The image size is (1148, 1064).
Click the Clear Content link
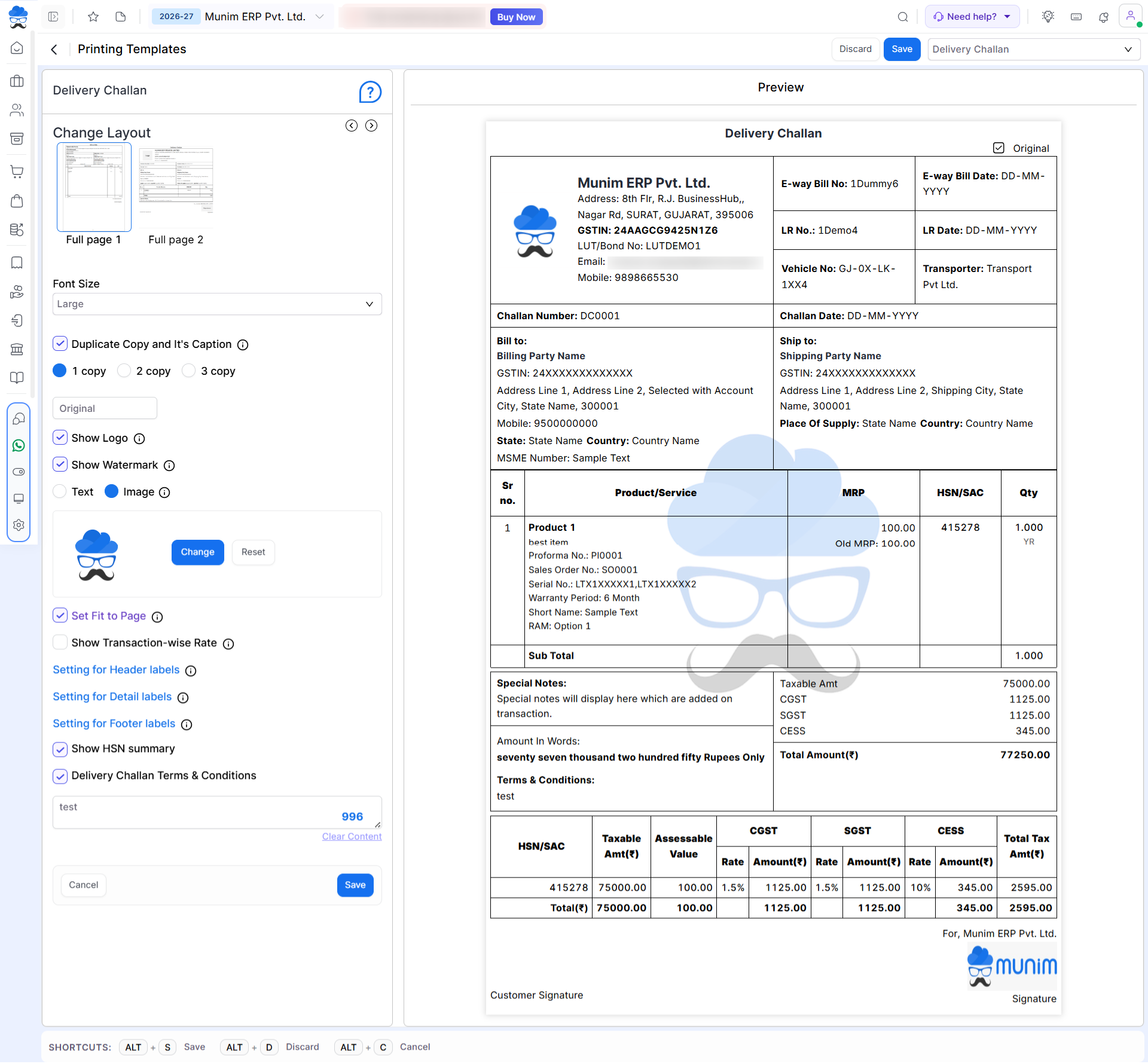point(352,837)
